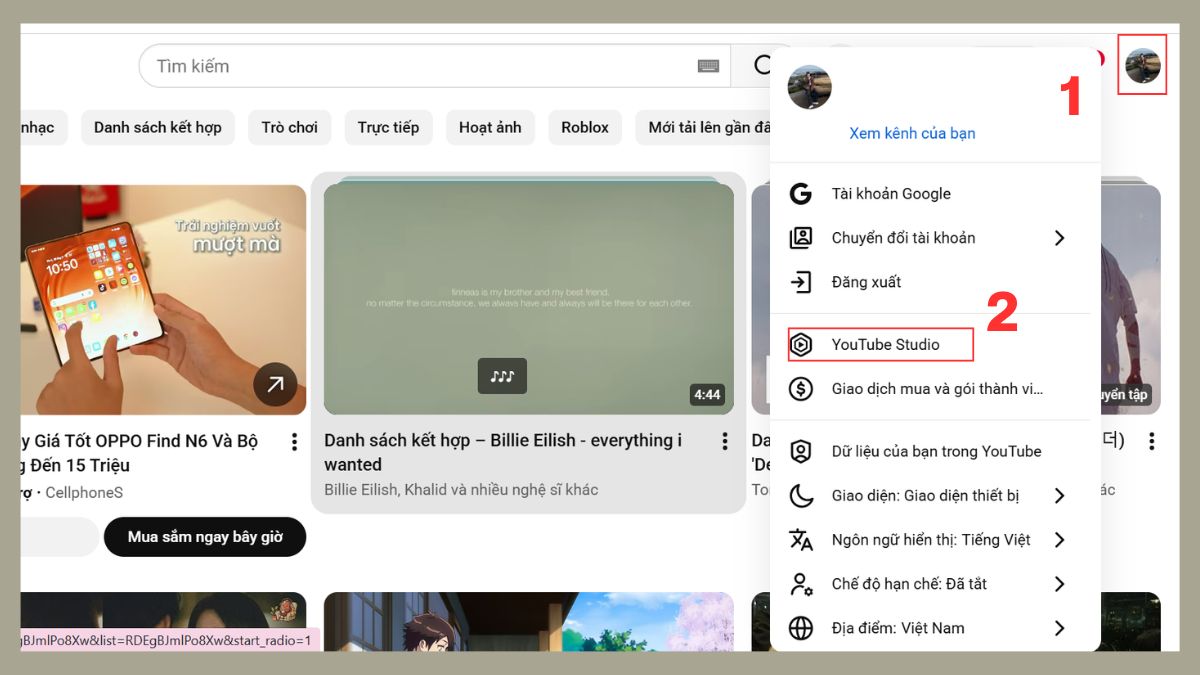
Task: Expand the Địa điểm: Việt Nam chevron
Action: (x=1059, y=628)
